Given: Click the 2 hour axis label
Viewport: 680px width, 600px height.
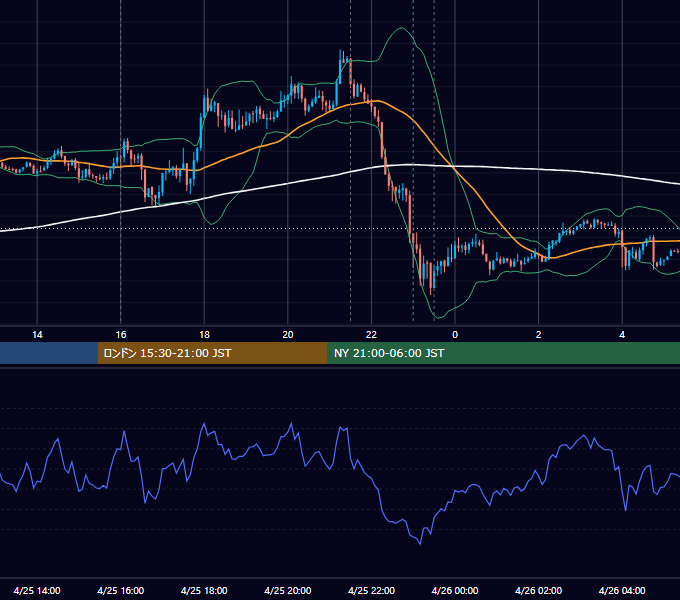Looking at the screenshot, I should 538,335.
